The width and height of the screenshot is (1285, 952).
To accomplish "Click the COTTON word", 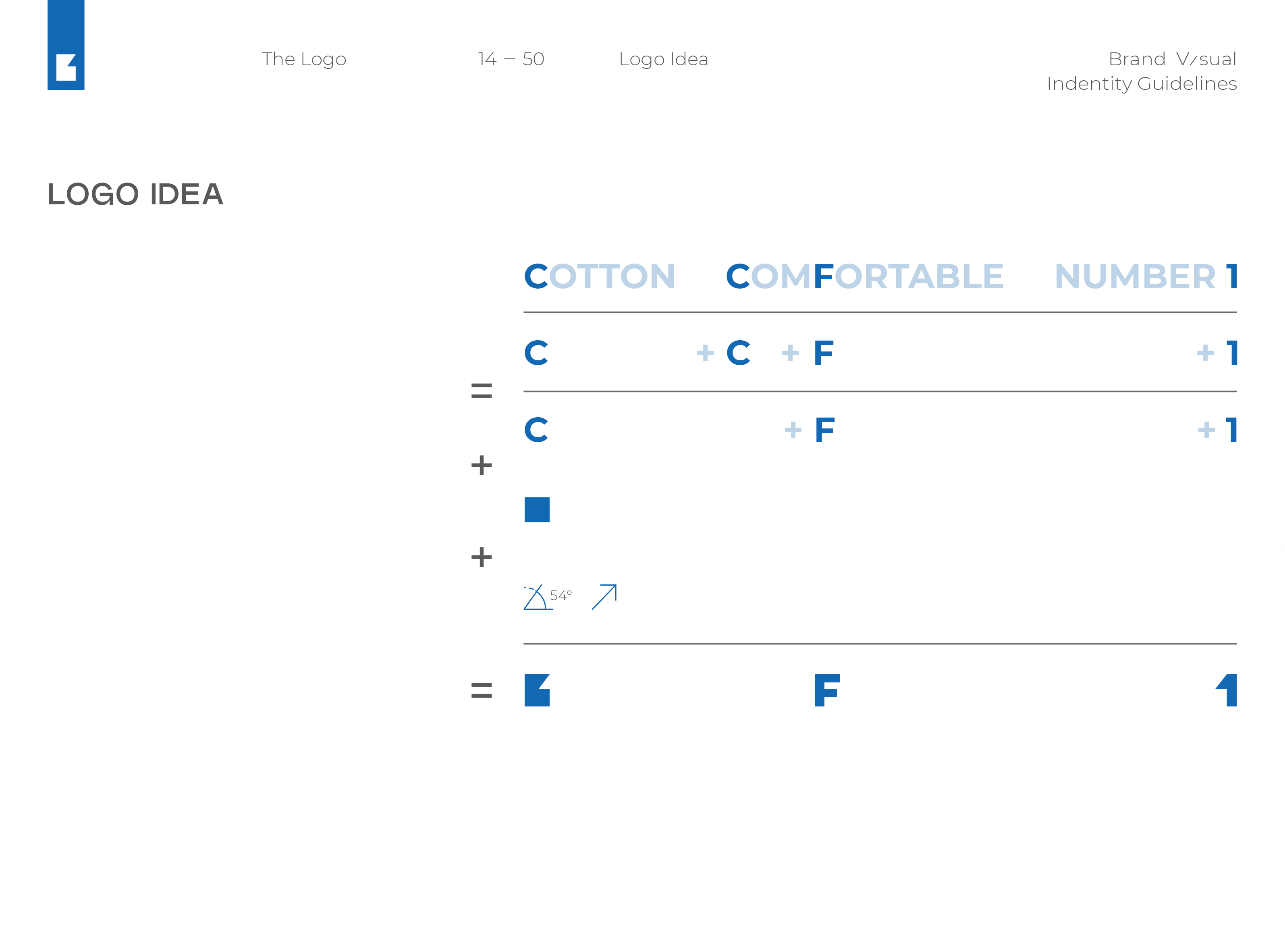I will pos(599,276).
